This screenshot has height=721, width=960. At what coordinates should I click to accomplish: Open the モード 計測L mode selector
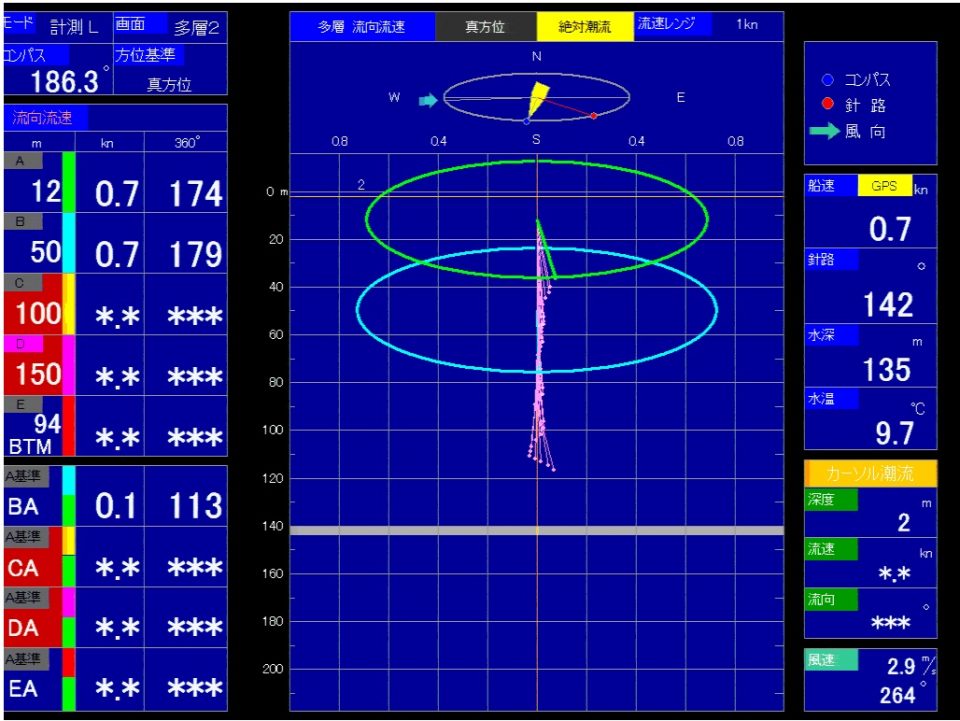pyautogui.click(x=55, y=25)
